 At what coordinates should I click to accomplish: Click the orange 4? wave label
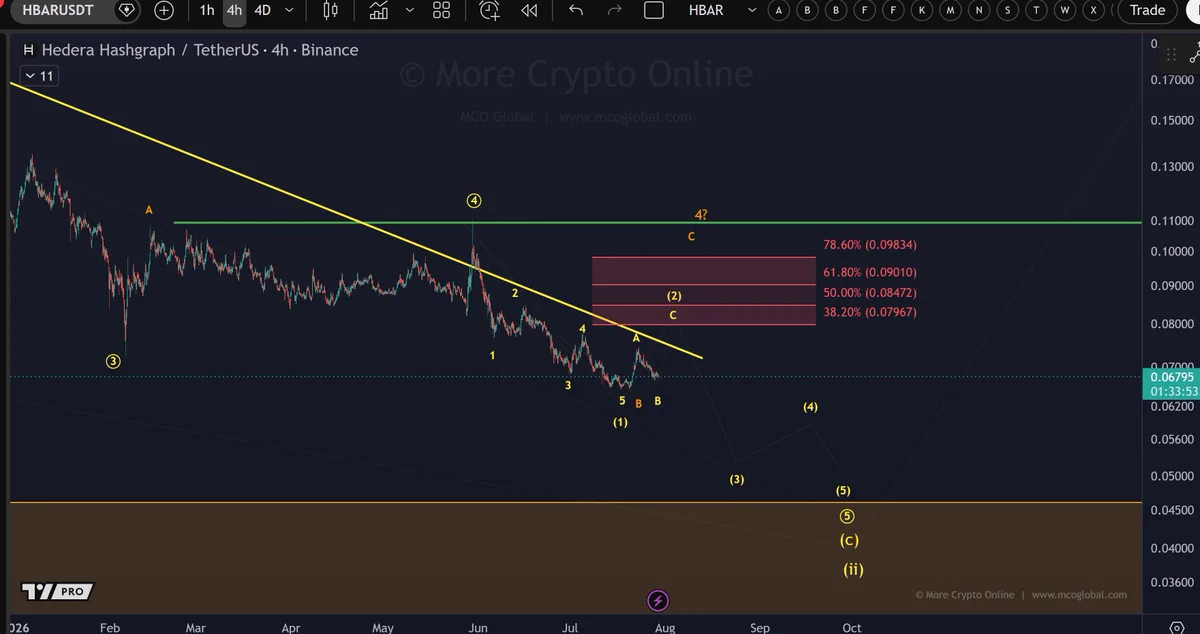click(701, 215)
